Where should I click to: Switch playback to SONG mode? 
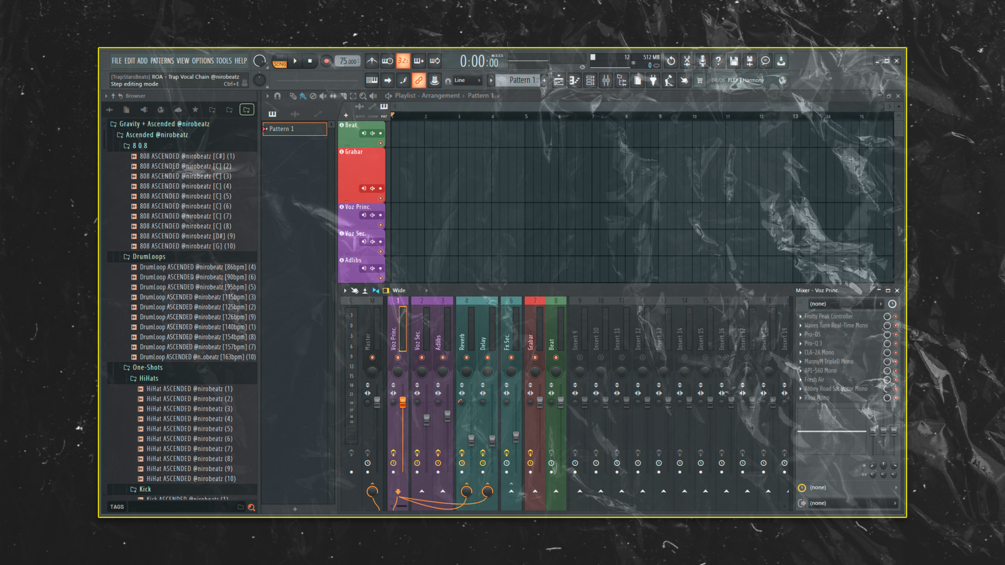point(280,64)
